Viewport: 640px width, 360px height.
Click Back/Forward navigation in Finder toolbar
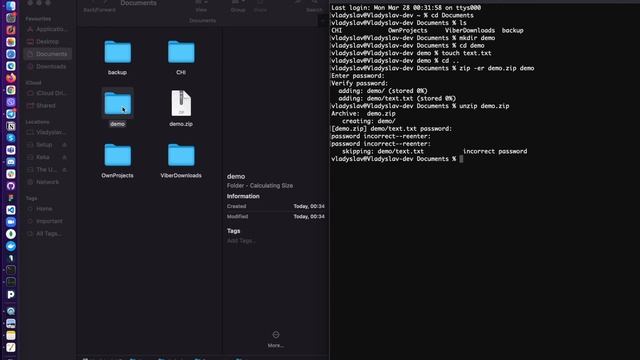99,3
